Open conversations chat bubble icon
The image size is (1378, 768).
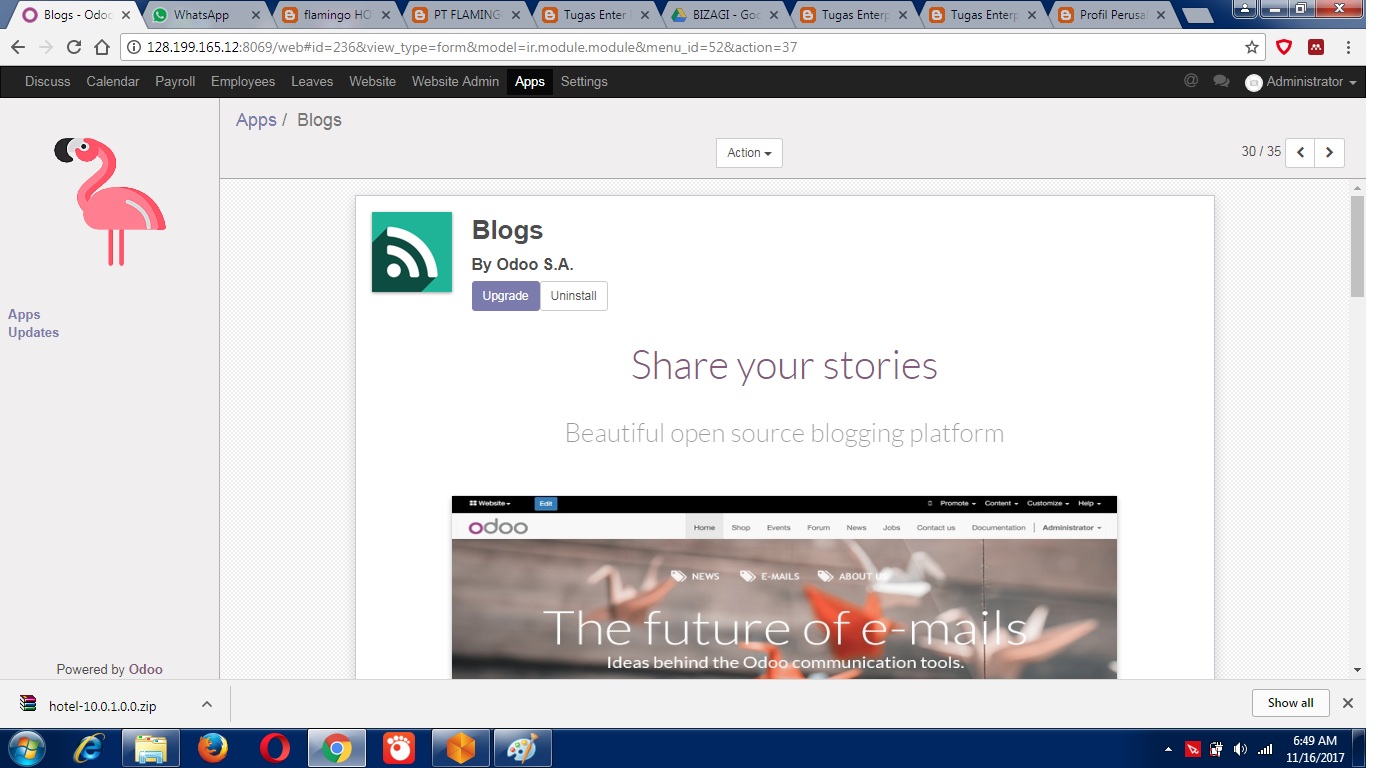pyautogui.click(x=1221, y=81)
